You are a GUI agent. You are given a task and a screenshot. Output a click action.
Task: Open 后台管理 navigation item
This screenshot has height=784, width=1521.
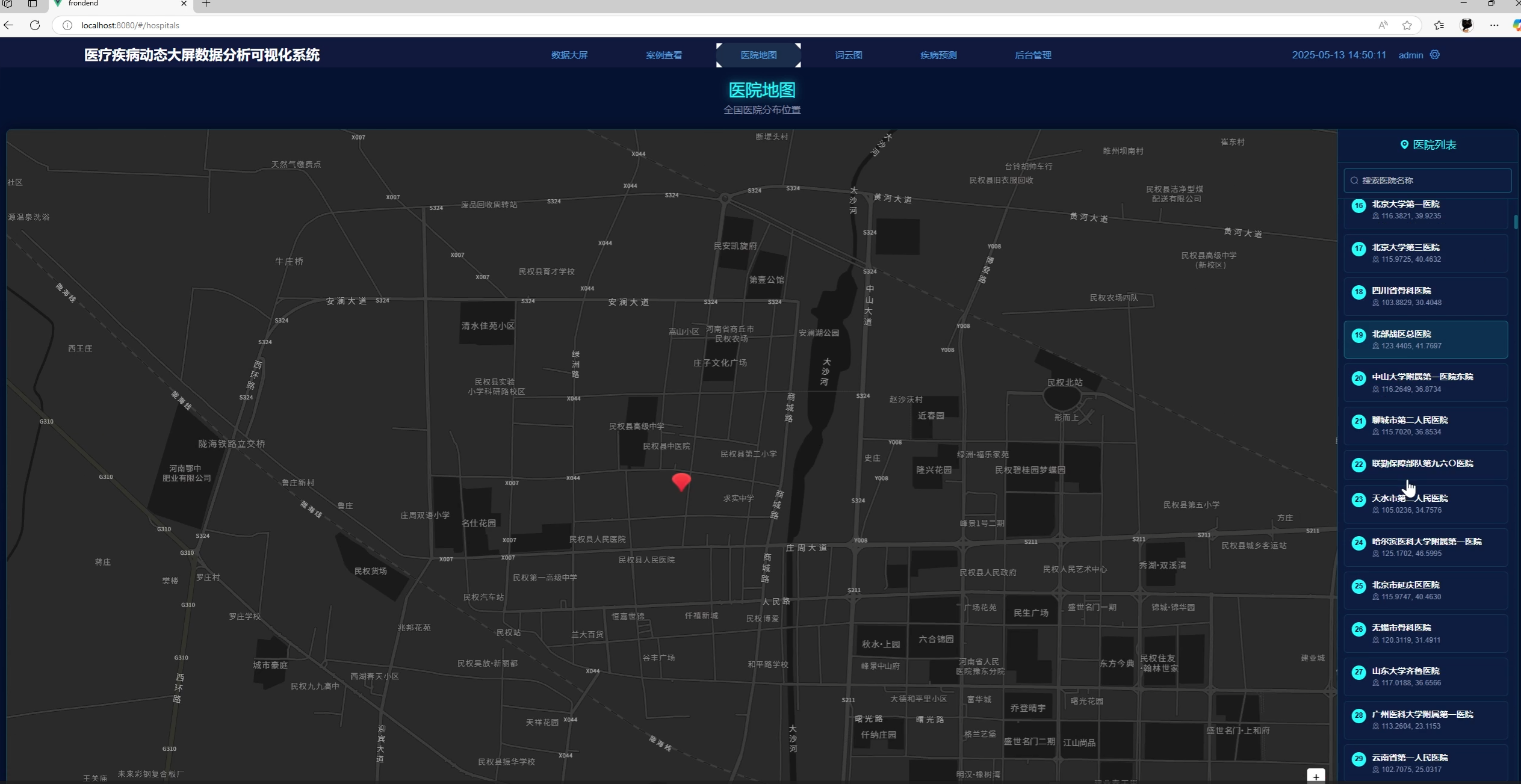1033,55
